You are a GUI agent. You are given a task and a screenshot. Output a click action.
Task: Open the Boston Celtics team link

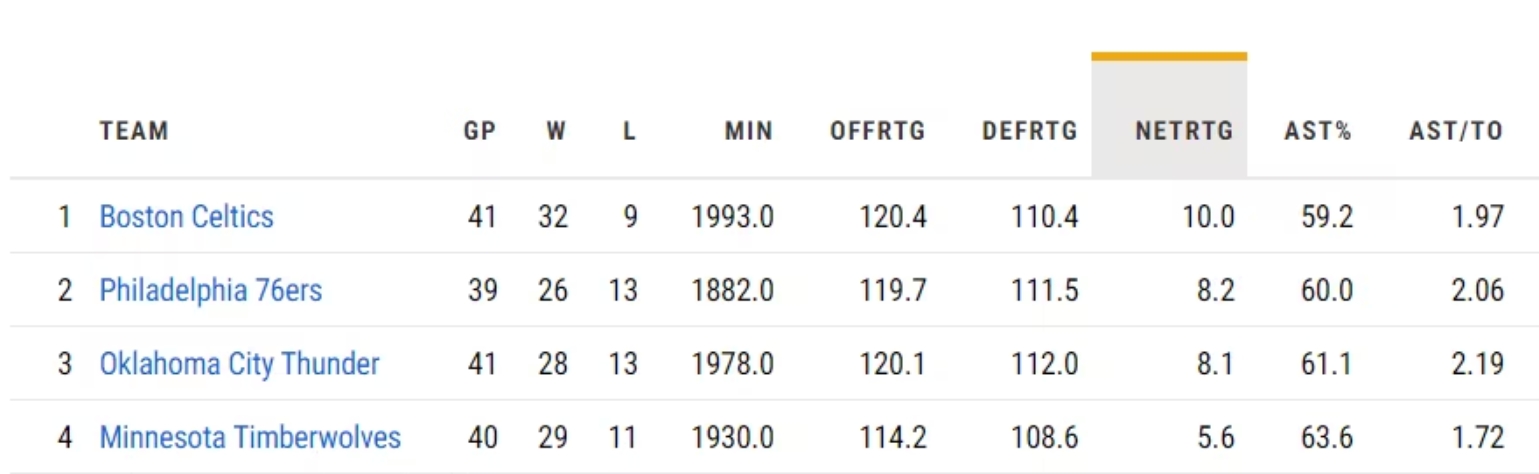186,217
